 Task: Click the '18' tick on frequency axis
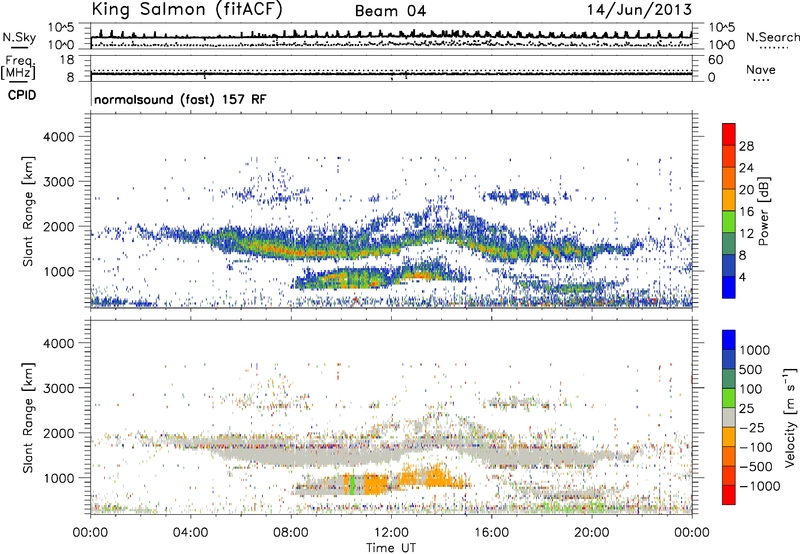(x=67, y=60)
